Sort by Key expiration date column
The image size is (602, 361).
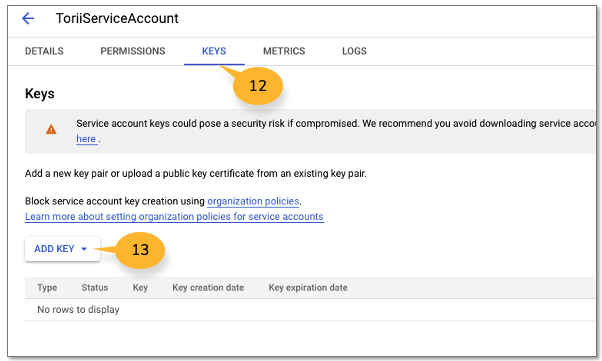[x=308, y=288]
